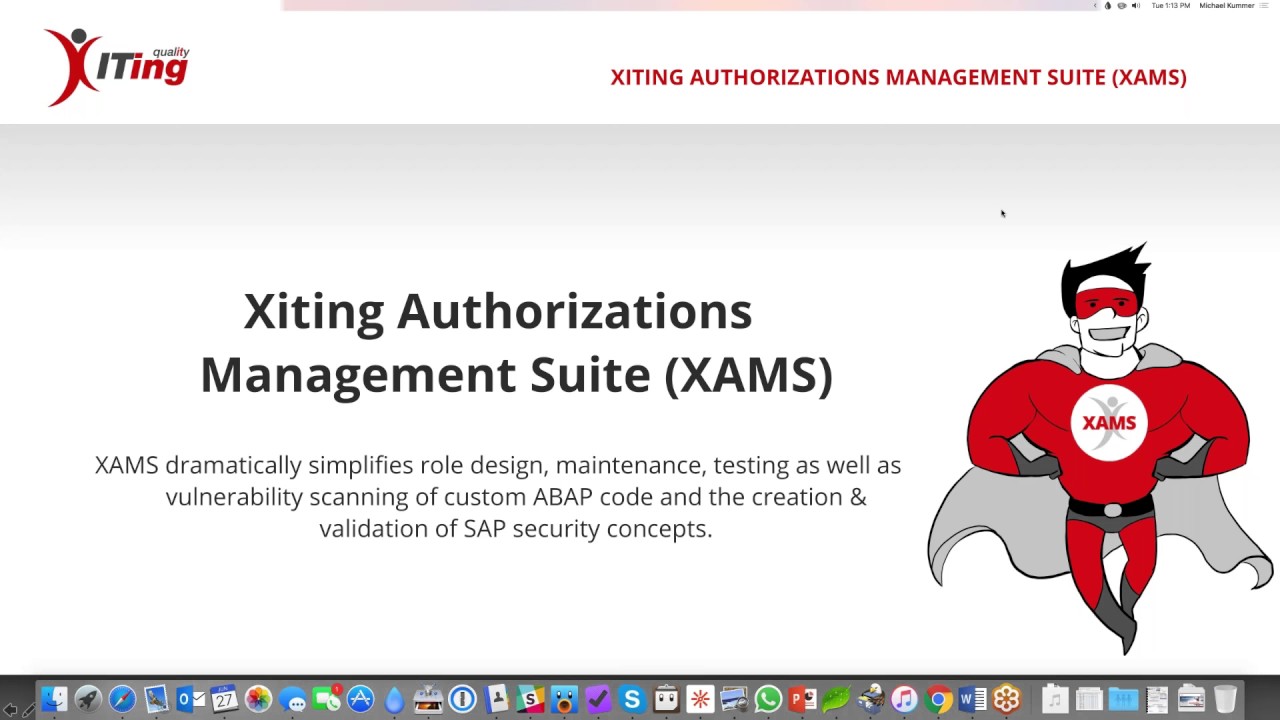Screen dimensions: 1280x720
Task: Open the Photos app in dock
Action: click(x=258, y=699)
